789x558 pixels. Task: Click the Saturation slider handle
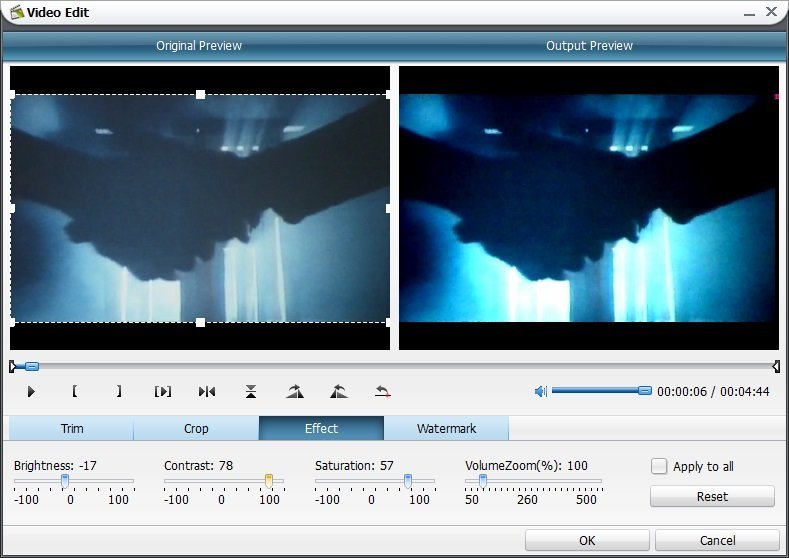pyautogui.click(x=408, y=482)
